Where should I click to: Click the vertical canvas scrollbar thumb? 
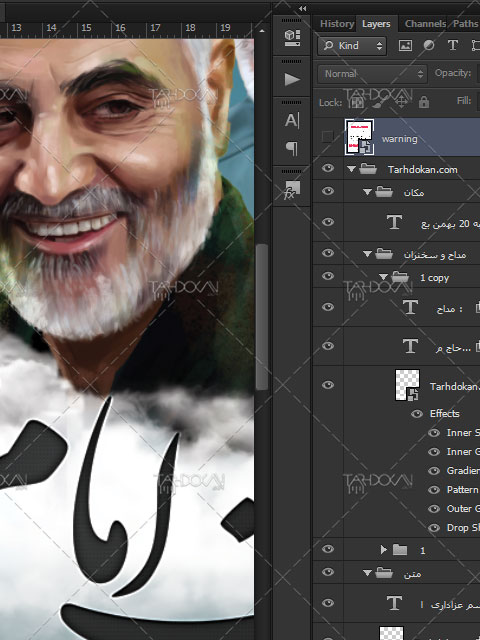click(x=262, y=317)
